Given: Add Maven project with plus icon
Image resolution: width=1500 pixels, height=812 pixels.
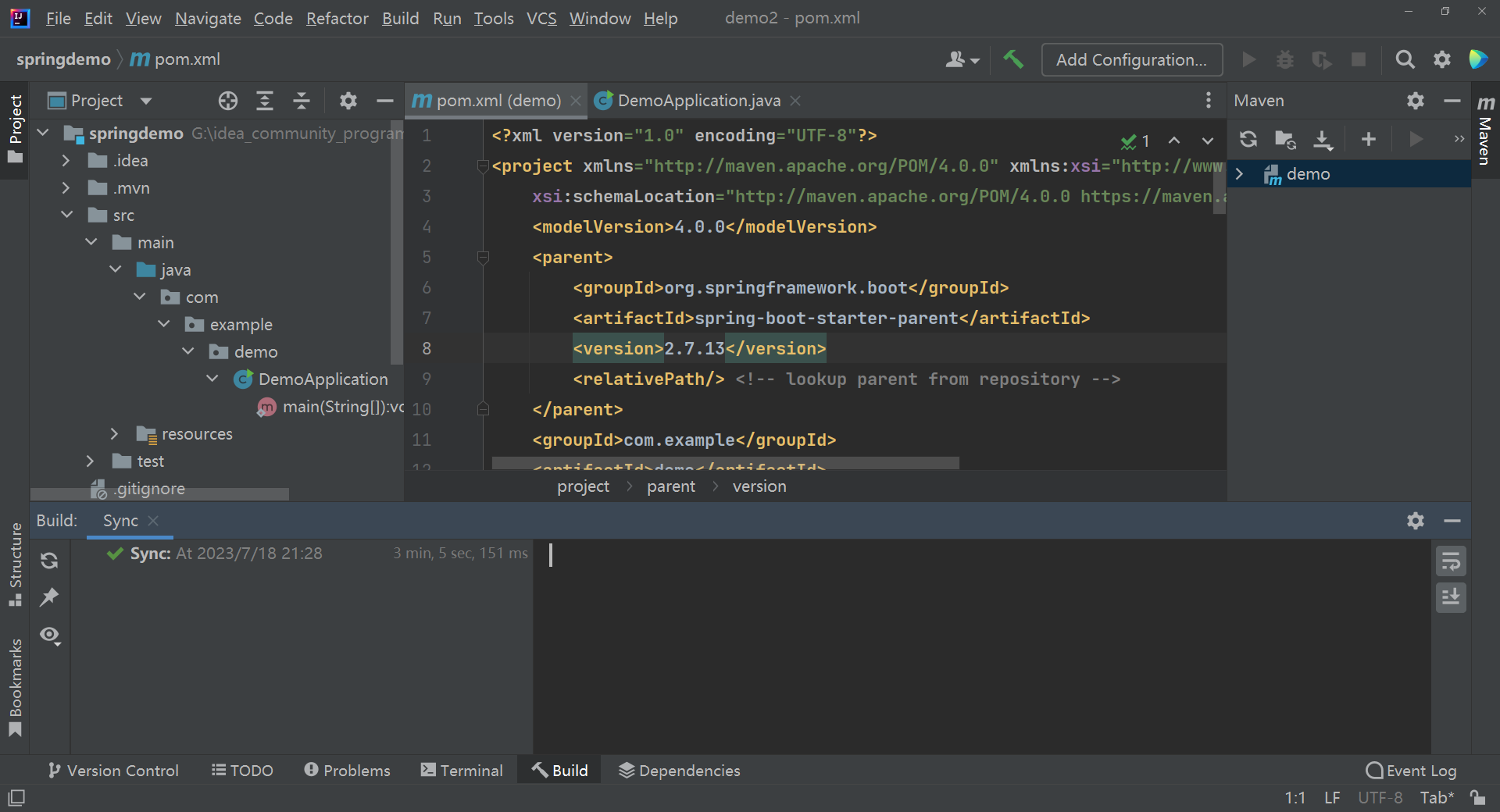Looking at the screenshot, I should click(1369, 139).
